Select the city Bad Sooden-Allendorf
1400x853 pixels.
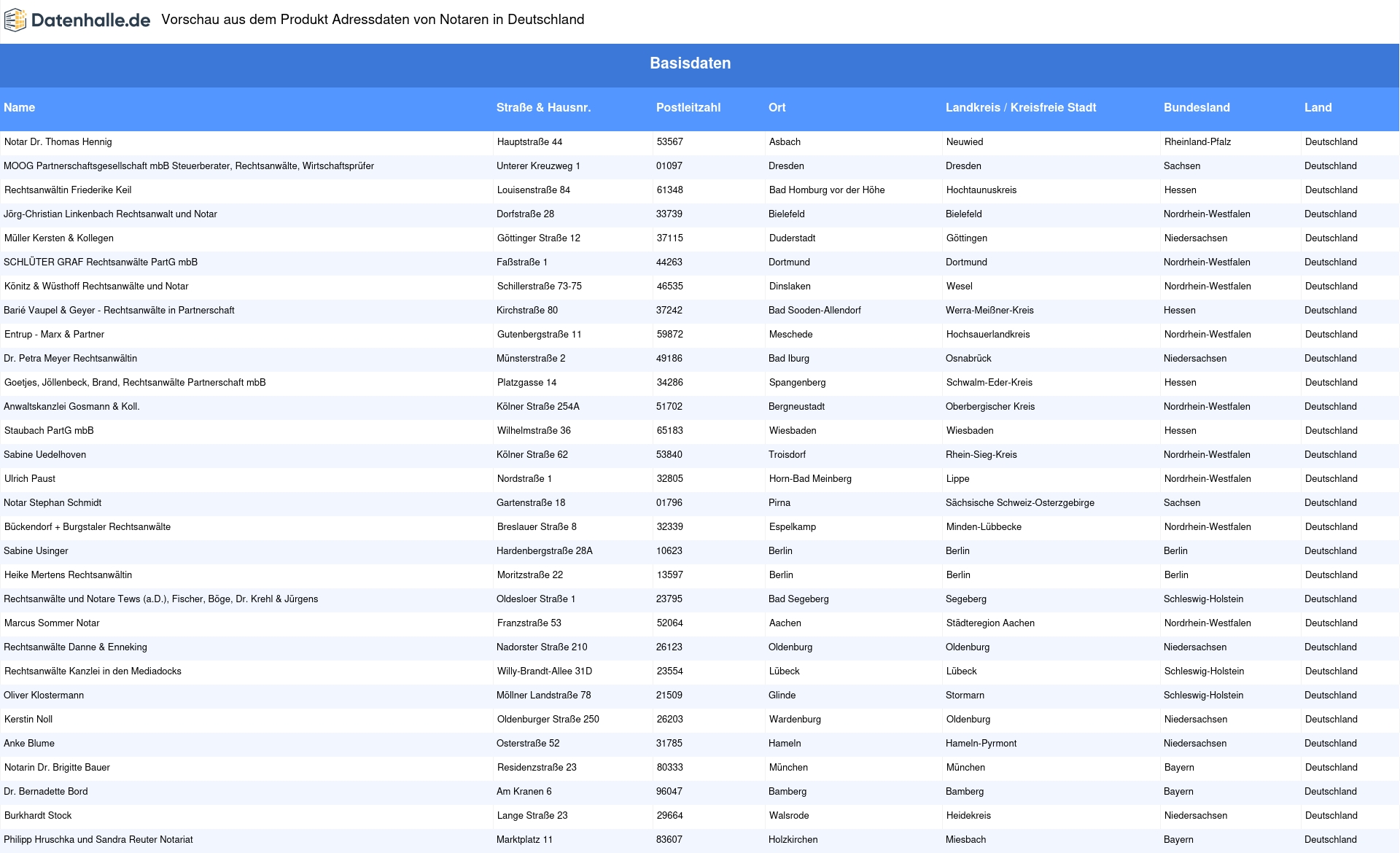coord(814,311)
